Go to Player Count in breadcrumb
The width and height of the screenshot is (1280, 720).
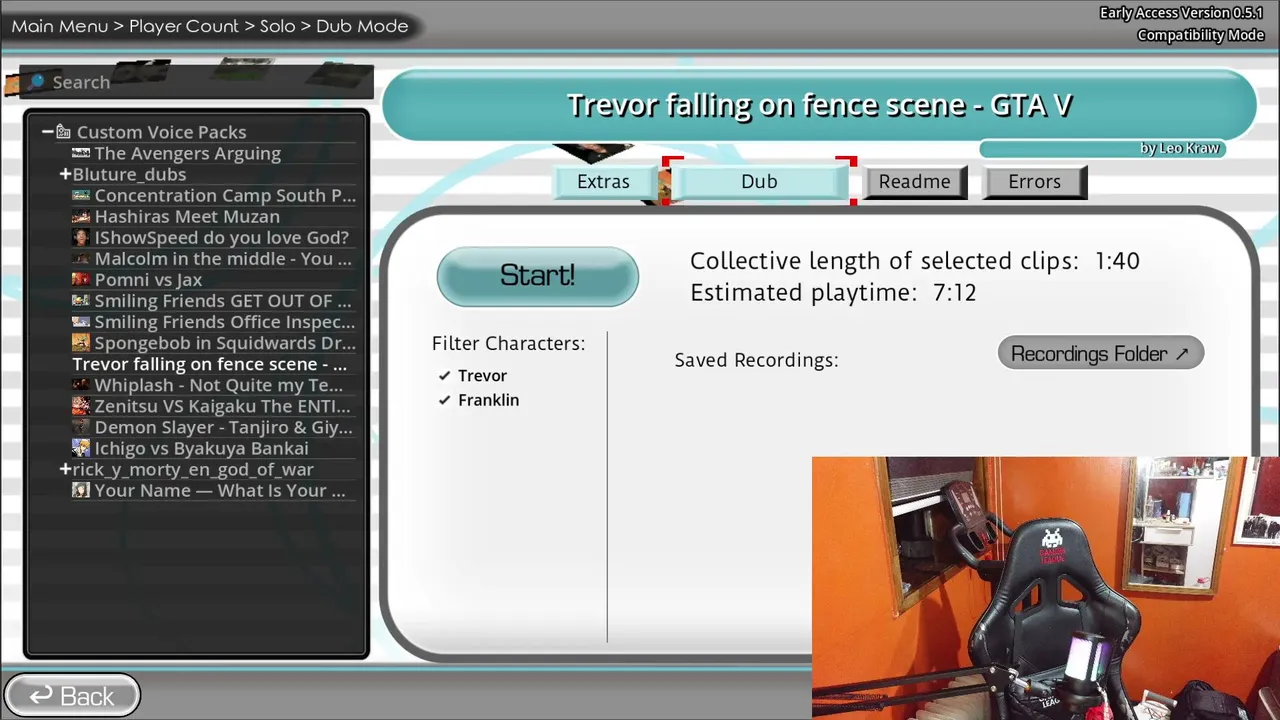click(184, 26)
